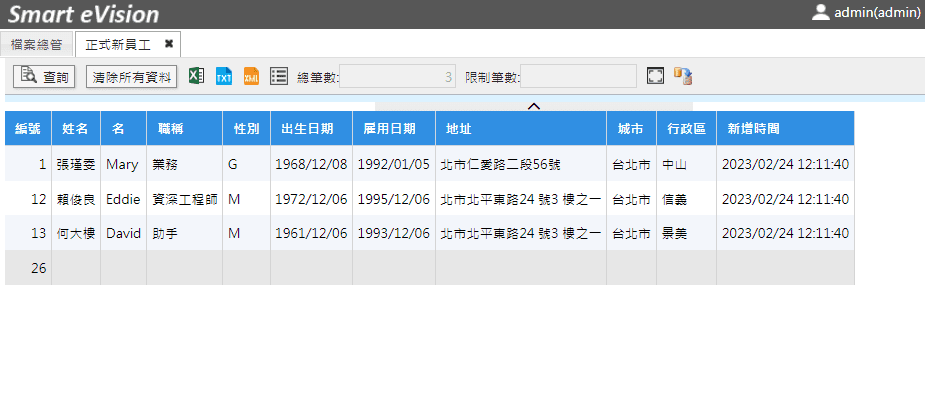Export data as TXT file icon
The image size is (925, 394).
pyautogui.click(x=224, y=76)
